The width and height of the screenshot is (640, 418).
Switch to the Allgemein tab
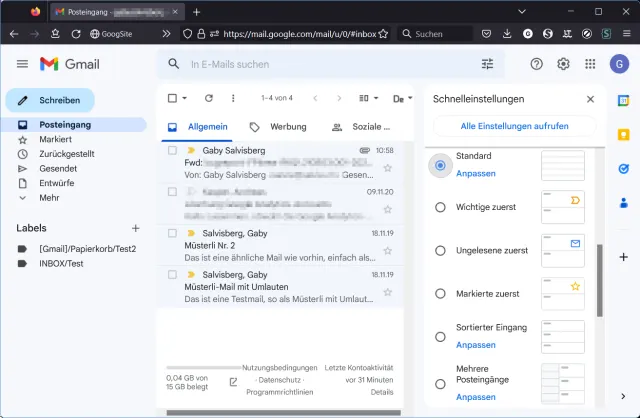point(198,128)
